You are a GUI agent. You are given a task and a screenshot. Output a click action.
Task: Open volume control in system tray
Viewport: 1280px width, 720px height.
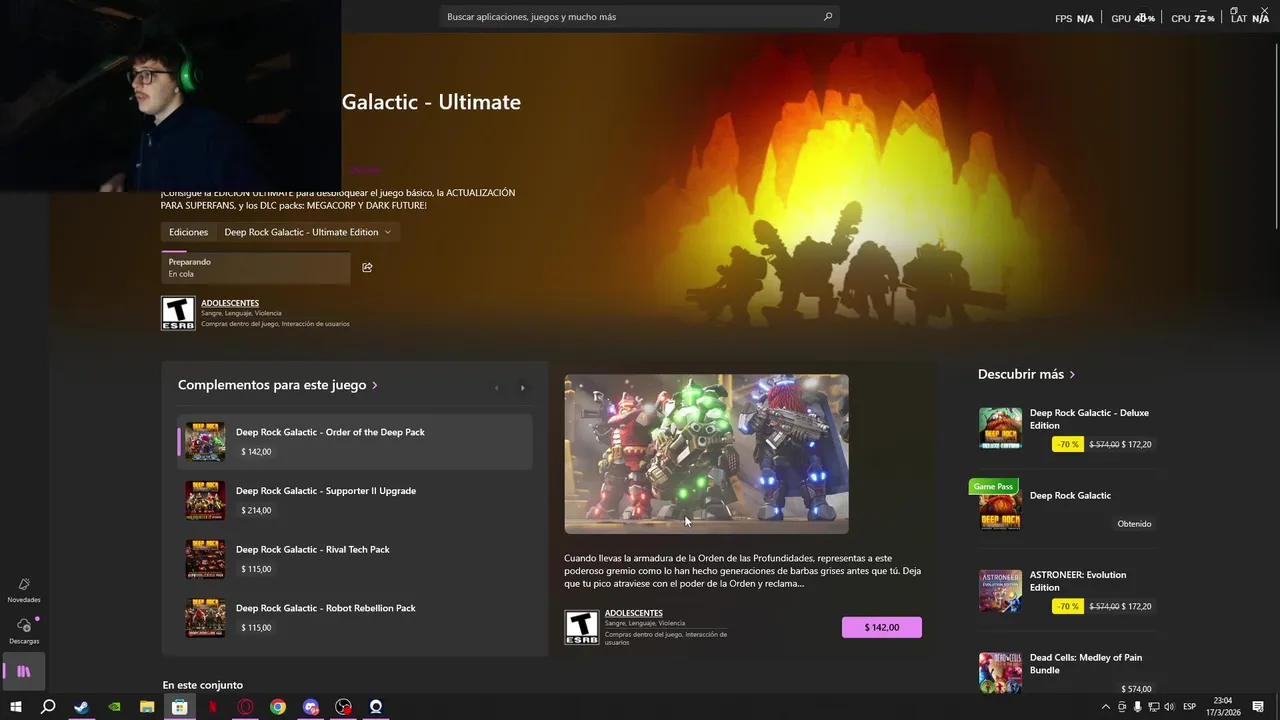[1169, 707]
